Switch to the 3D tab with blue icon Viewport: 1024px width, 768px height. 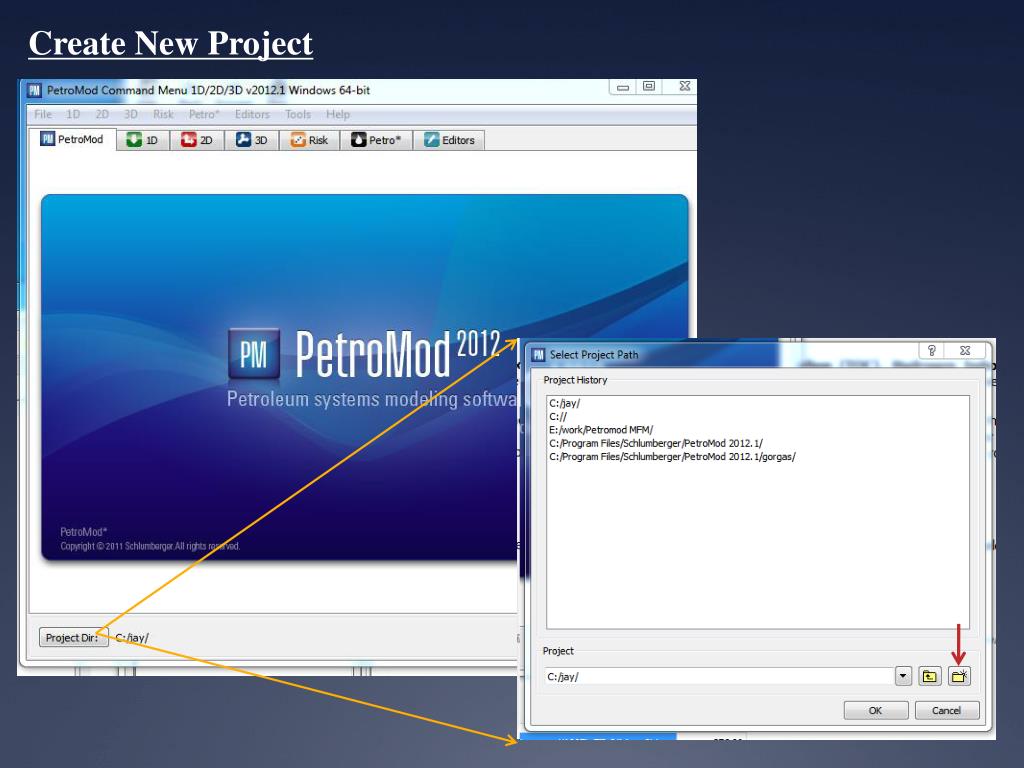click(251, 140)
